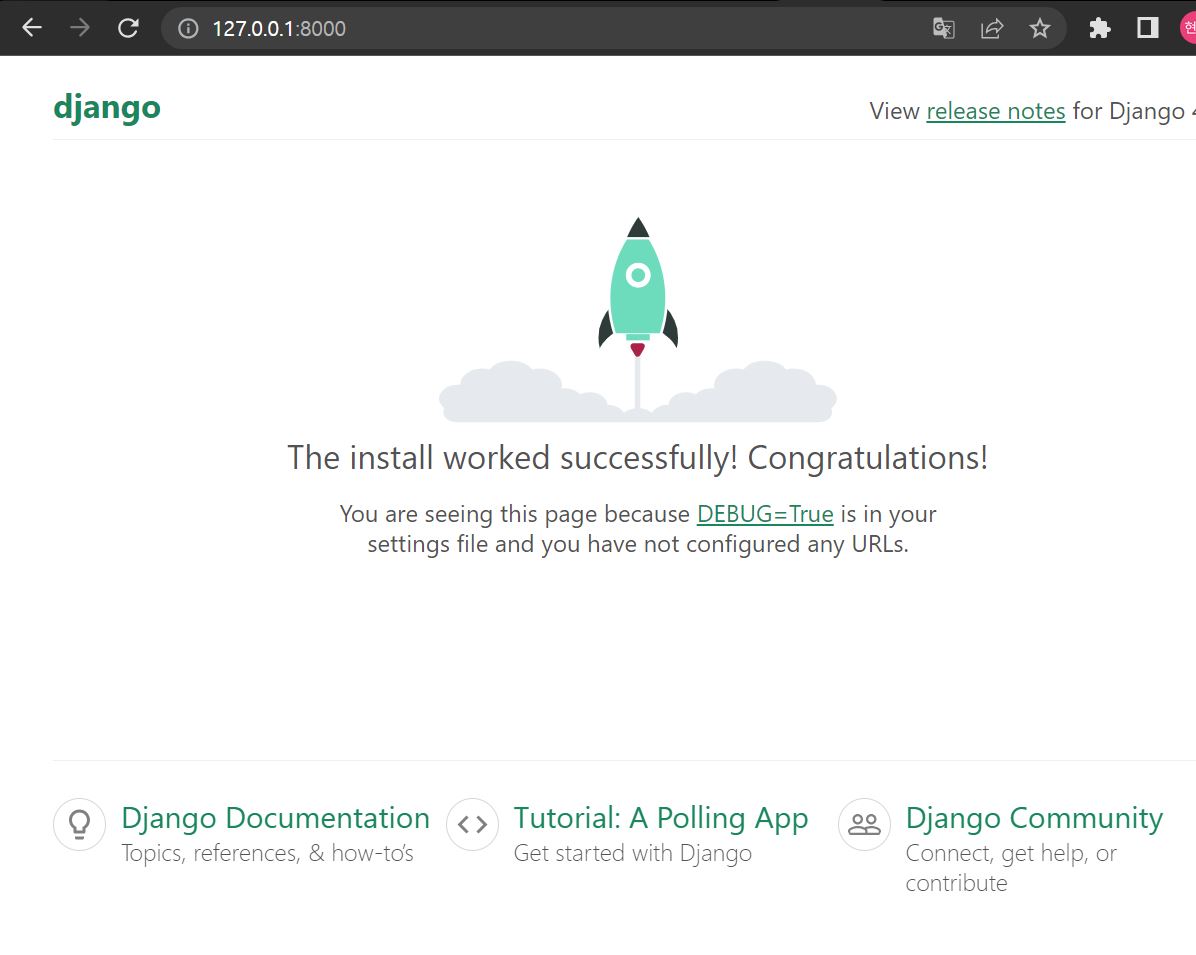The width and height of the screenshot is (1196, 955).
Task: Click the people community icon
Action: pyautogui.click(x=864, y=825)
